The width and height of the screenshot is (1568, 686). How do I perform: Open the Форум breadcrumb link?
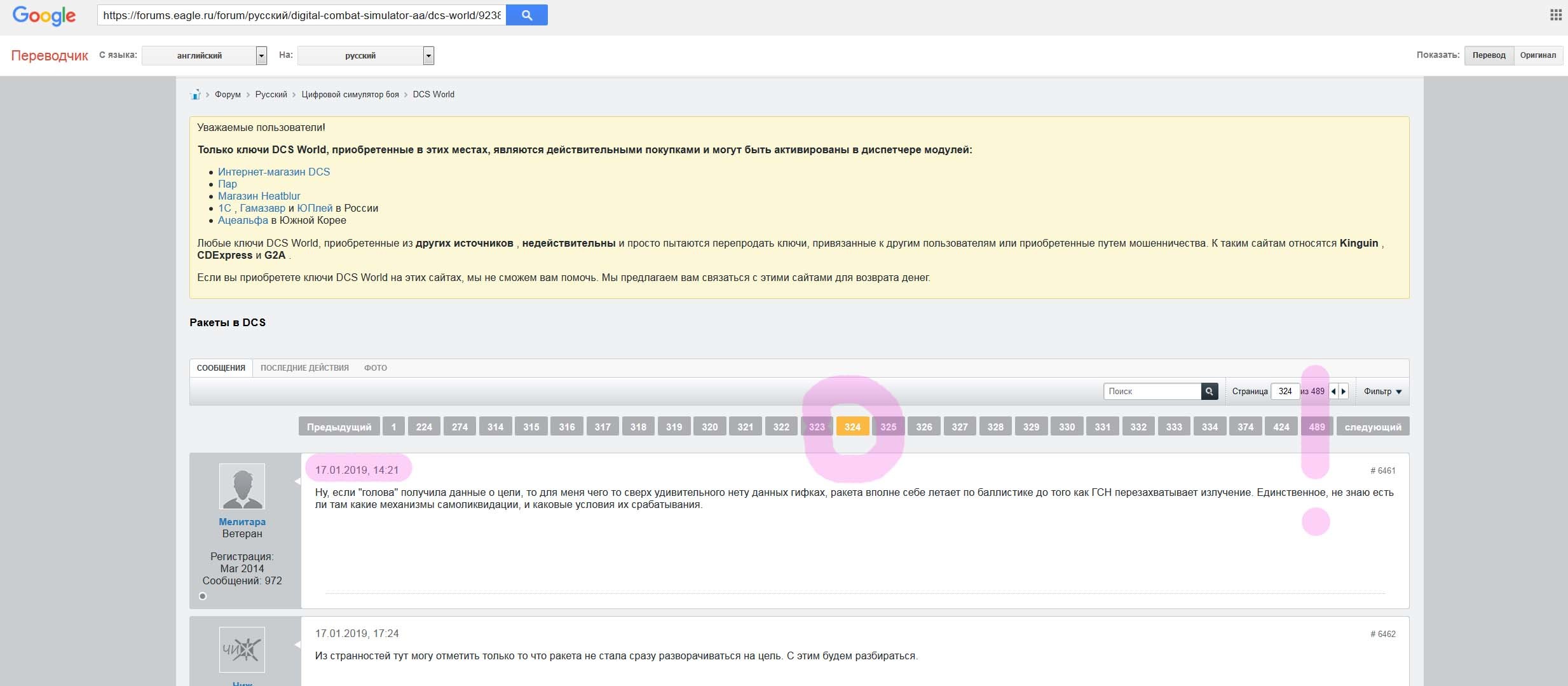(228, 95)
